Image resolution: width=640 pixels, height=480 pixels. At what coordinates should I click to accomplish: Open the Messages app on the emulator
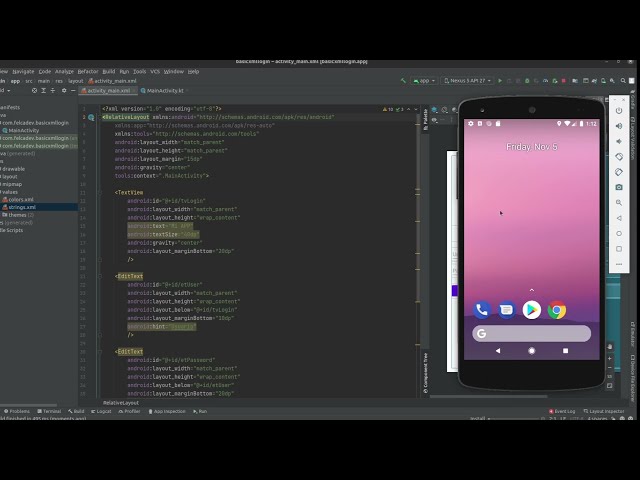click(507, 310)
